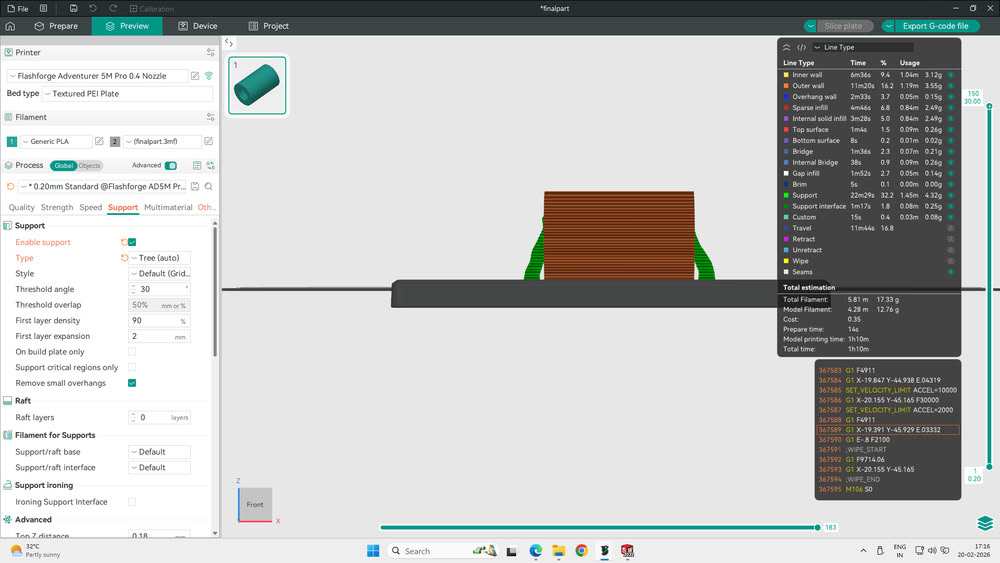
Task: Open the File menu
Action: pos(18,8)
